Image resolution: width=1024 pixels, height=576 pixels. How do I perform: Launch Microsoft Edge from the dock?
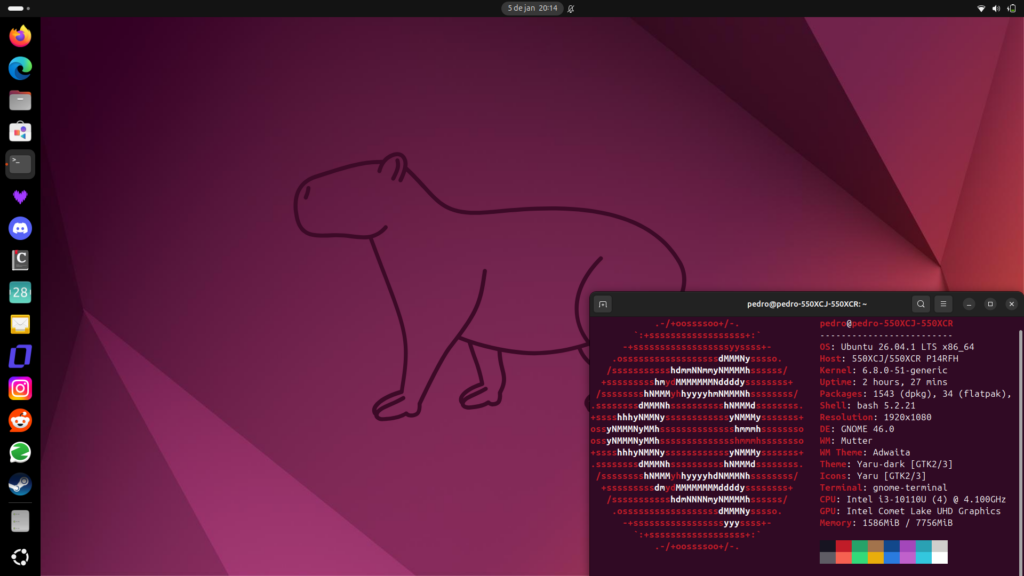tap(20, 67)
